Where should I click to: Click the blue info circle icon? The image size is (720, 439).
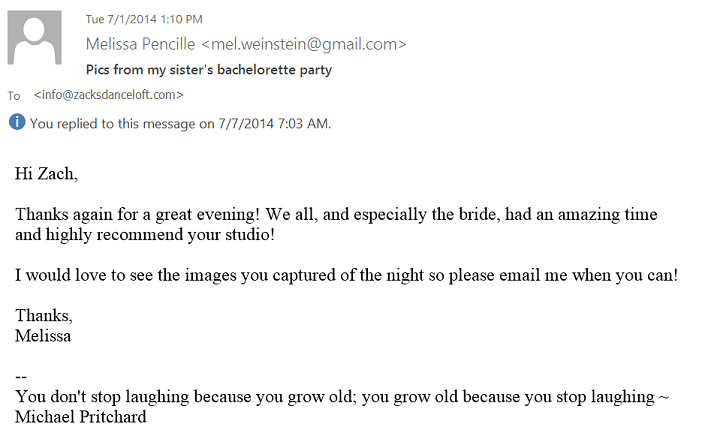pyautogui.click(x=17, y=123)
